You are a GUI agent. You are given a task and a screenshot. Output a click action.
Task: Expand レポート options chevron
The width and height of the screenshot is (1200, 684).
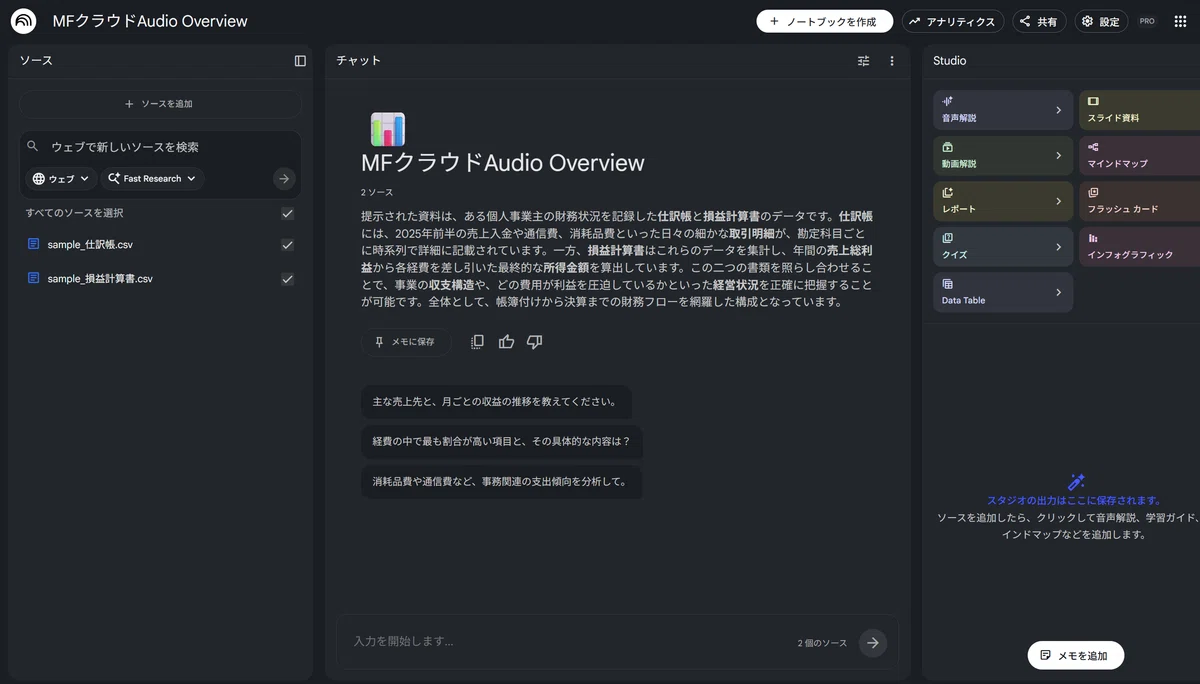(x=1059, y=201)
